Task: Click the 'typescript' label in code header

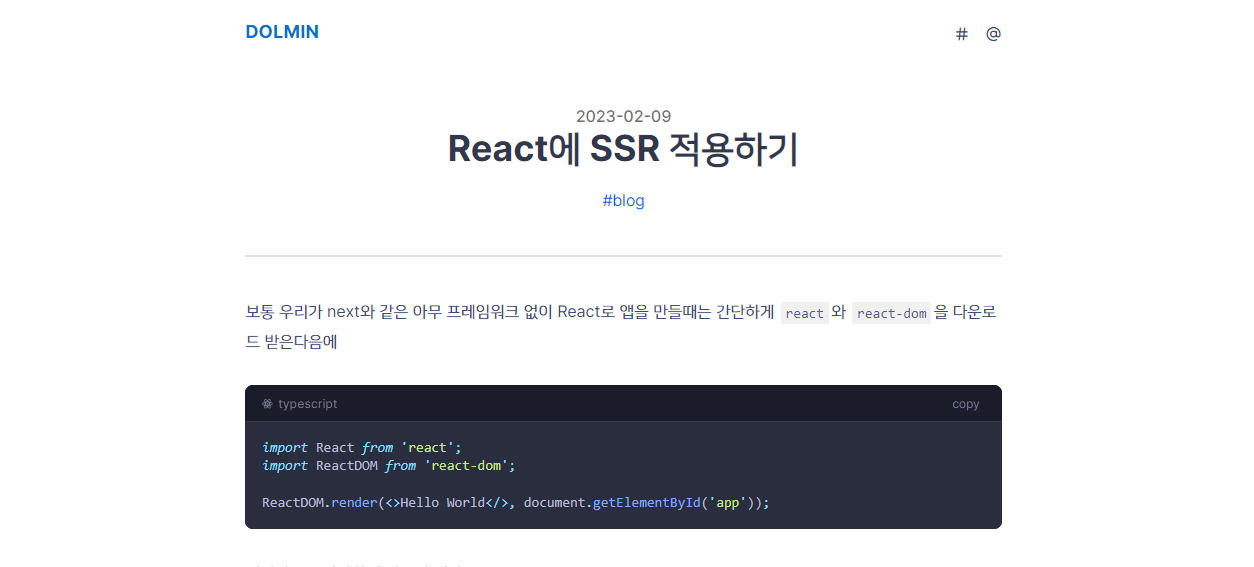Action: click(x=308, y=404)
